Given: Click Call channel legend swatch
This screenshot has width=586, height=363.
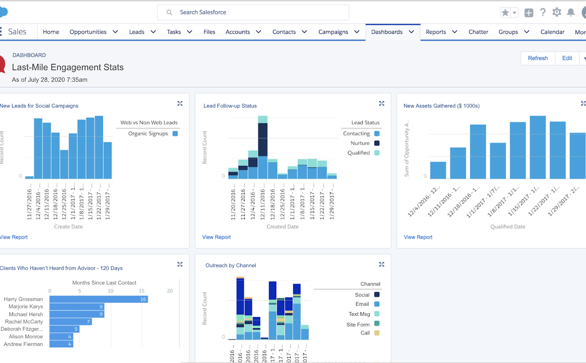Looking at the screenshot, I should click(377, 333).
